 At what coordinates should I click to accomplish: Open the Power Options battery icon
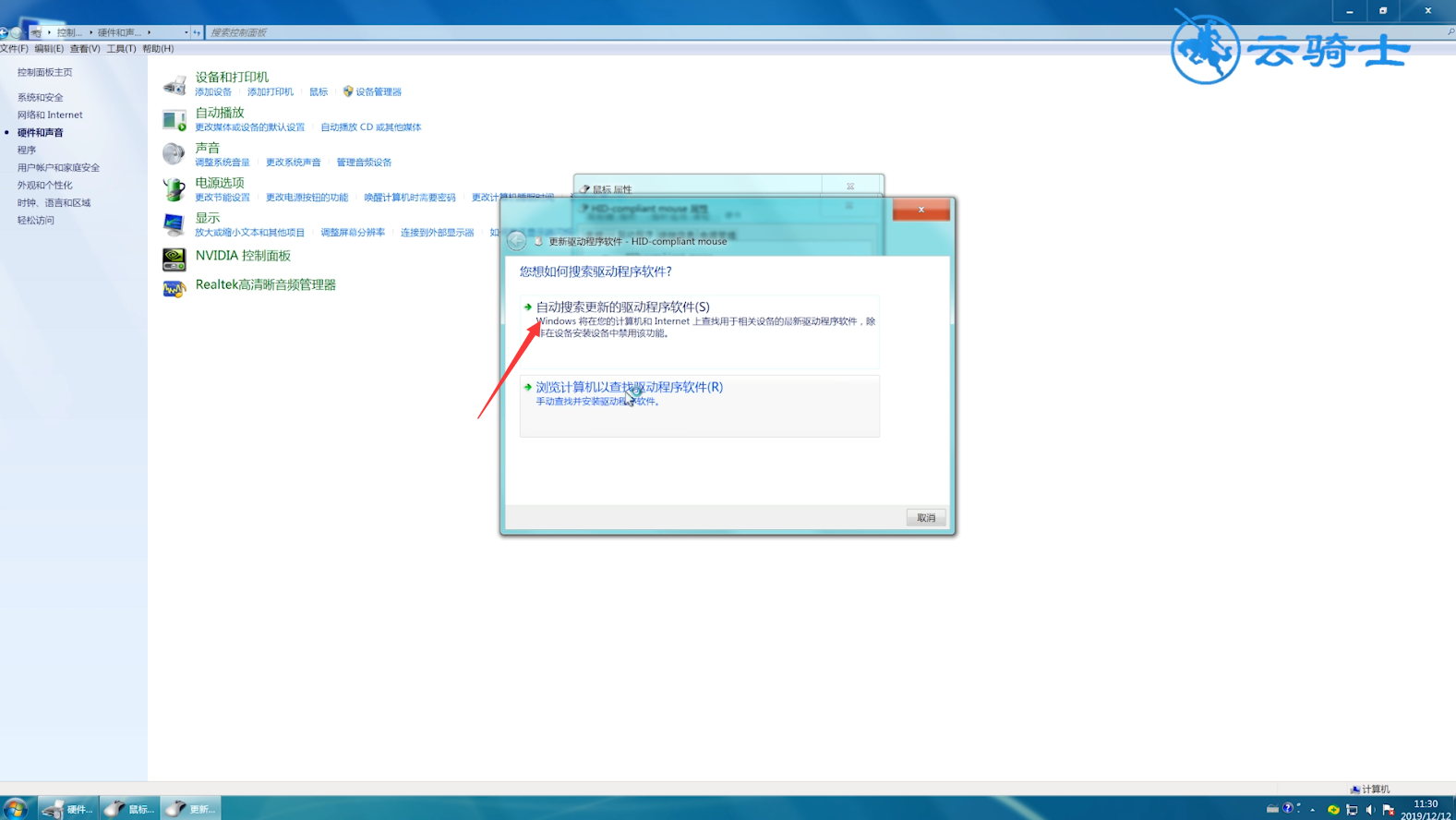pos(174,189)
